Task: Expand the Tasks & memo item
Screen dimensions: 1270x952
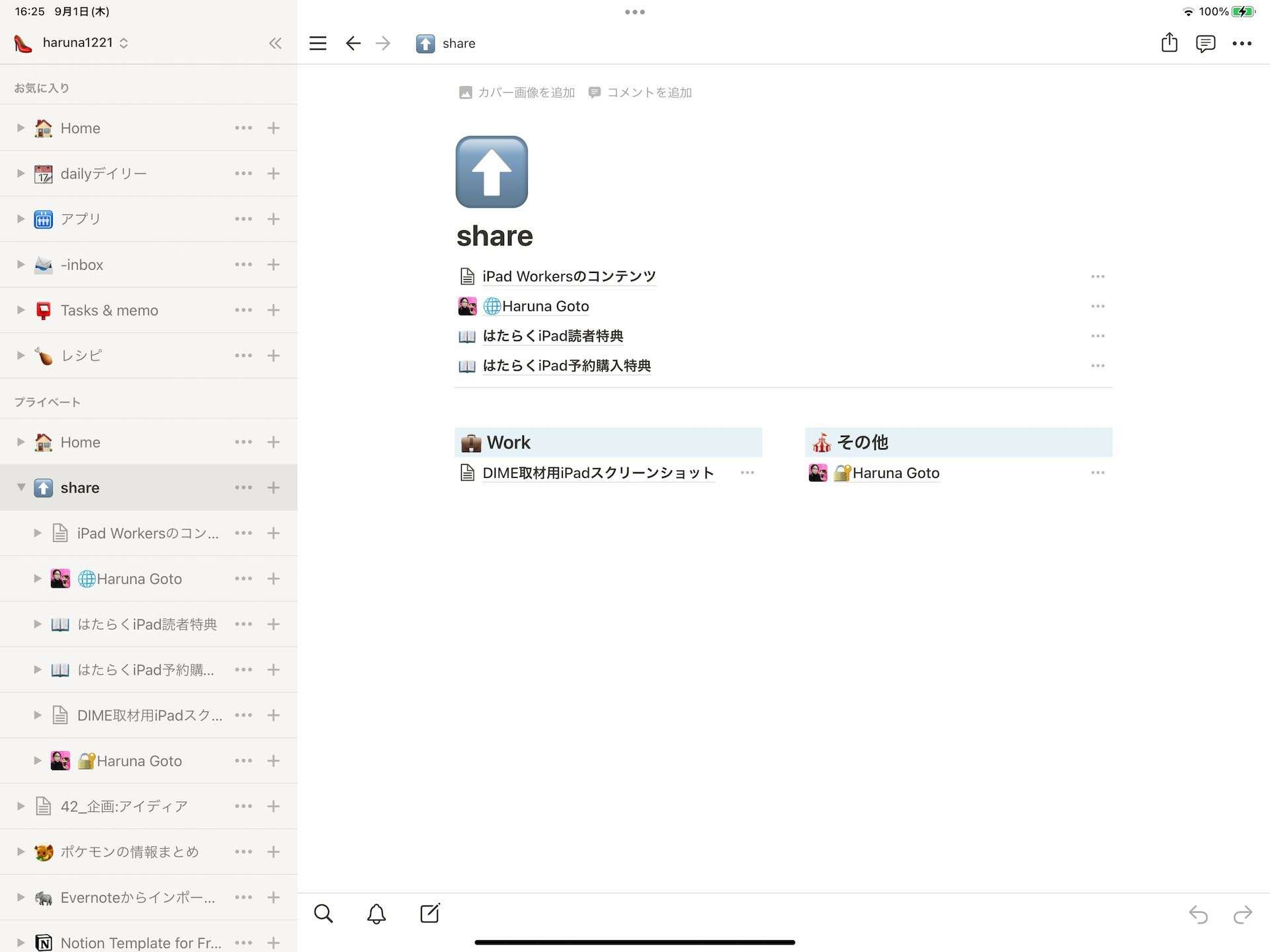Action: (21, 310)
